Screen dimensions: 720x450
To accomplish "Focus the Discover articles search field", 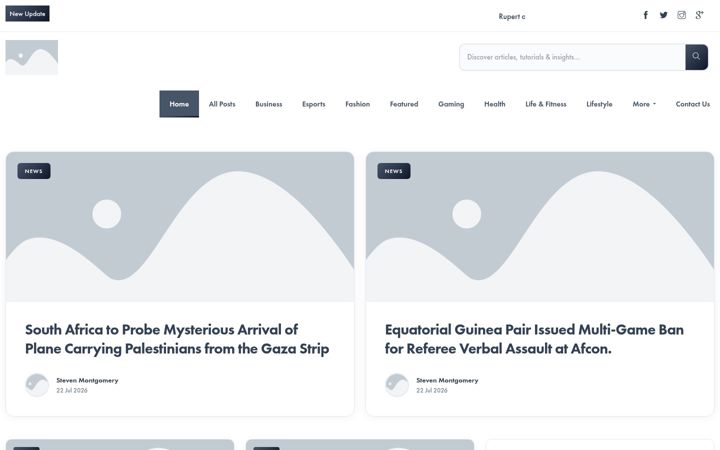I will point(572,57).
